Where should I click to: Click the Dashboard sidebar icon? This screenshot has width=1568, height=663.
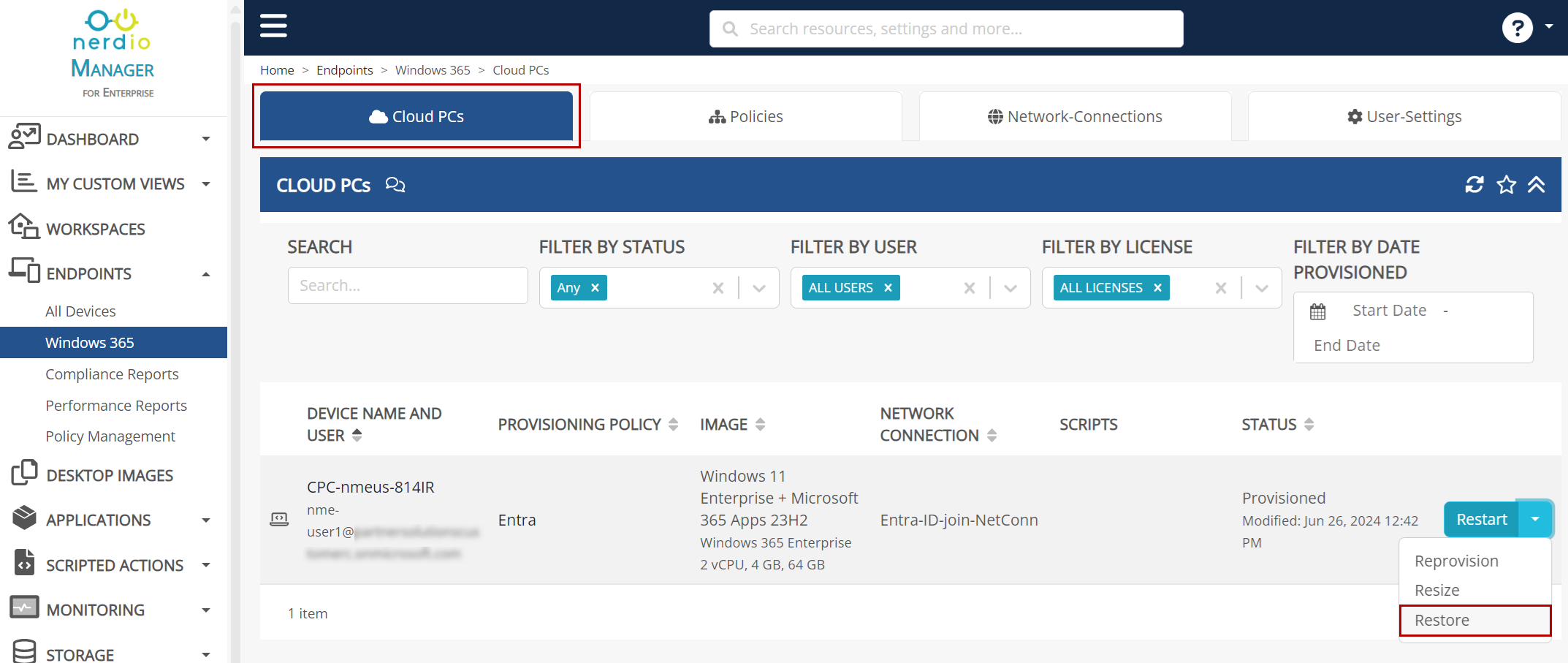coord(24,137)
